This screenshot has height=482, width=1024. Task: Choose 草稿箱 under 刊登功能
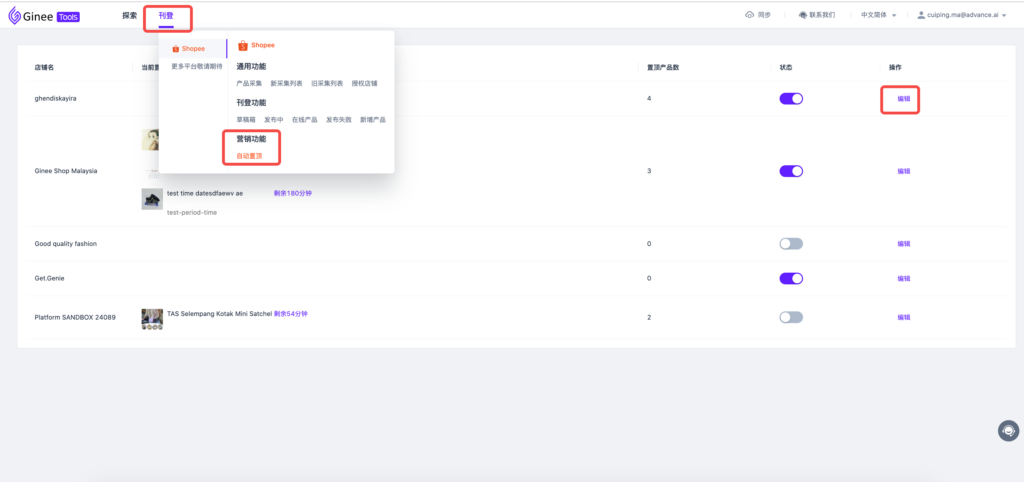coord(246,119)
